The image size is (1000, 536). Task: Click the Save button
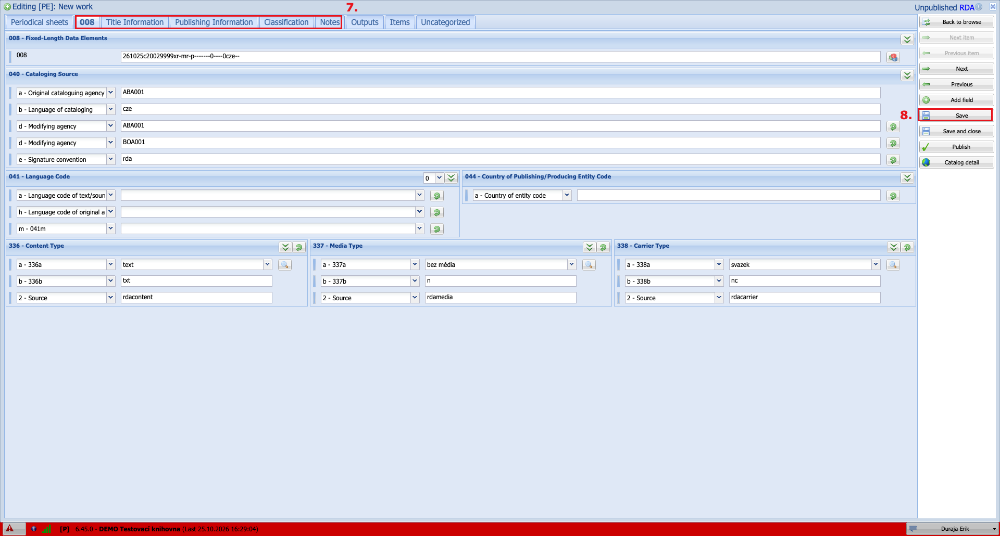click(x=955, y=115)
